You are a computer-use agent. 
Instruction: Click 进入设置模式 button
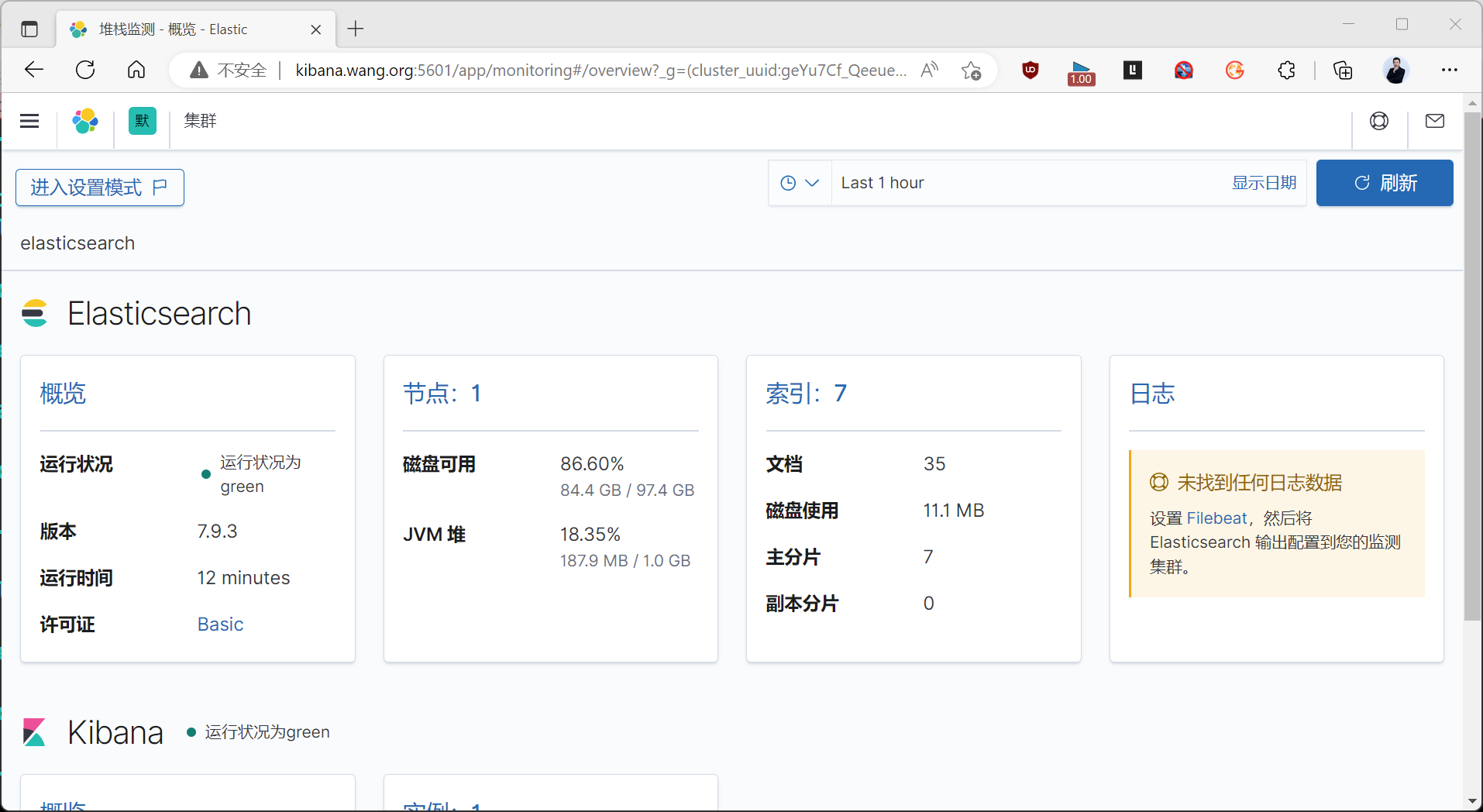(x=100, y=188)
